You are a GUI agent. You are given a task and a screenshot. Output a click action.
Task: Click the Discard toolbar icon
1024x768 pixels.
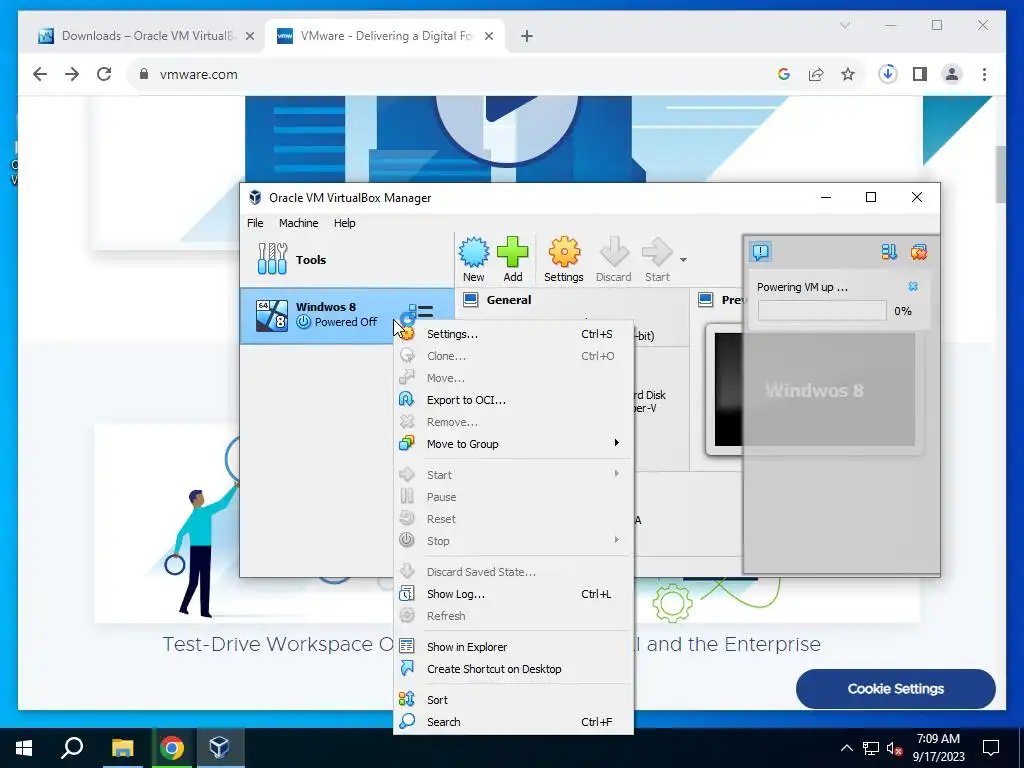click(614, 252)
